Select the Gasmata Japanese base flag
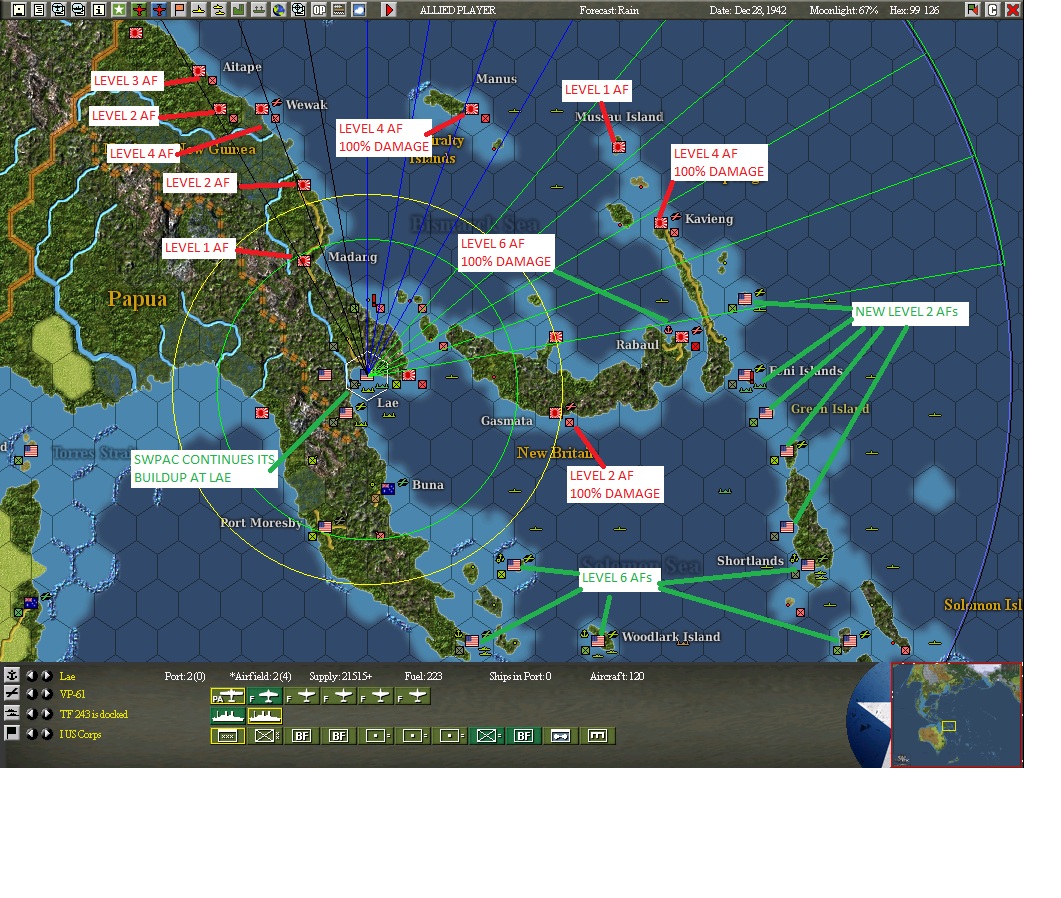This screenshot has width=1061, height=898. [x=556, y=413]
